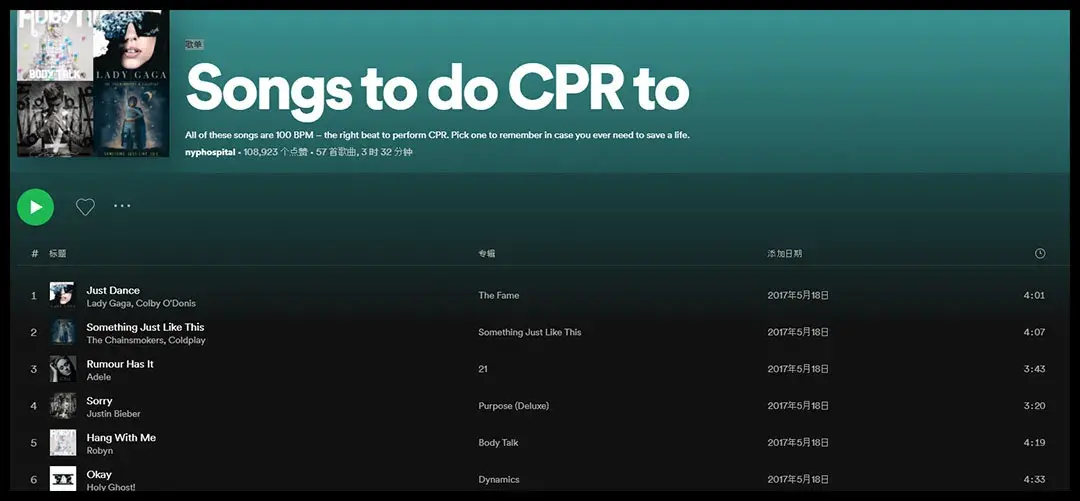Click track number 3

click(x=34, y=369)
